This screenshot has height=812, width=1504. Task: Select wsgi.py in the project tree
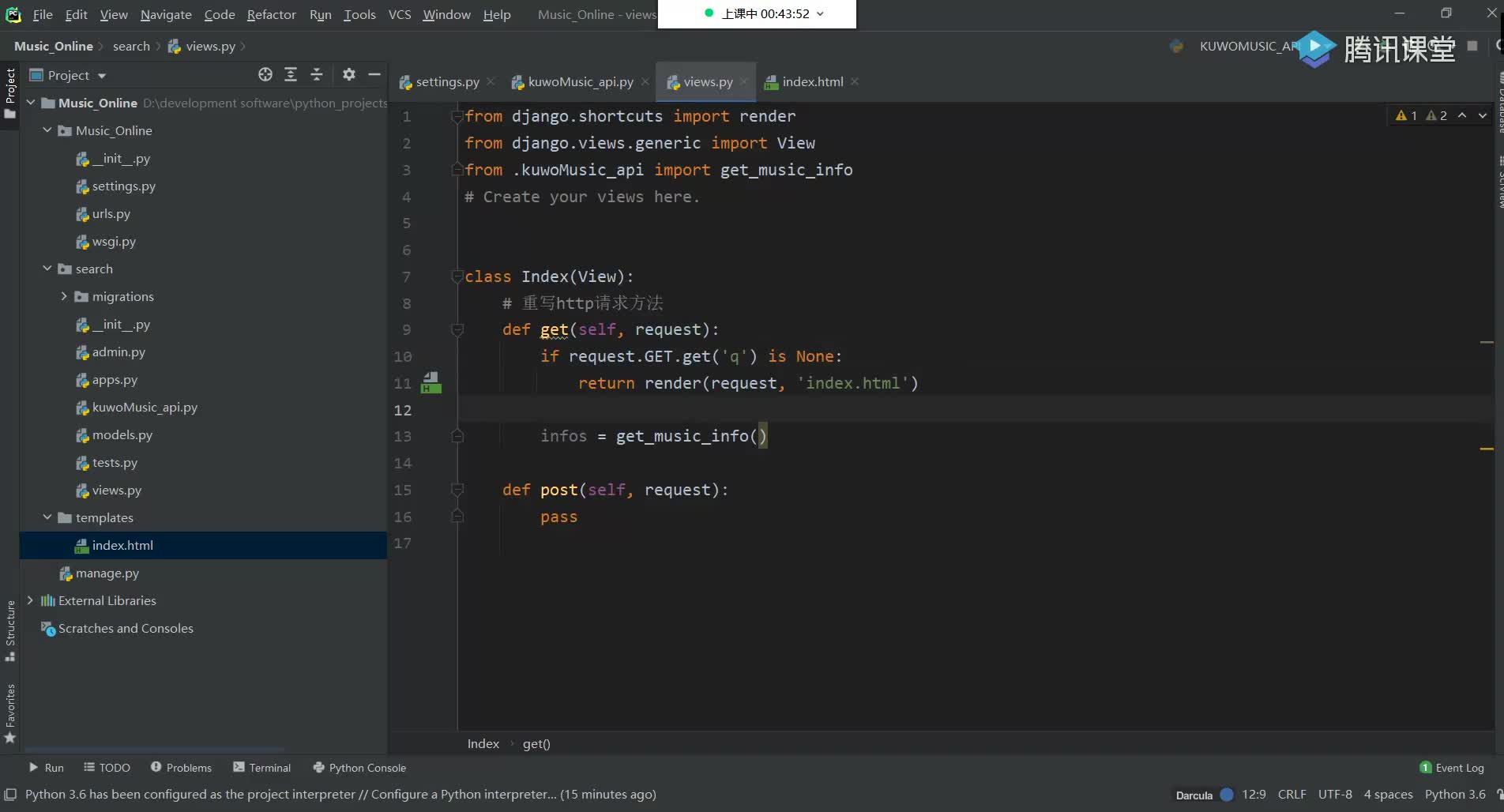click(x=114, y=241)
